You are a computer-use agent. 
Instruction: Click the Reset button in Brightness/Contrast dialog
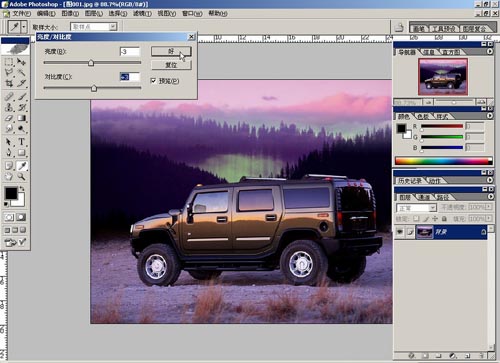(x=171, y=65)
